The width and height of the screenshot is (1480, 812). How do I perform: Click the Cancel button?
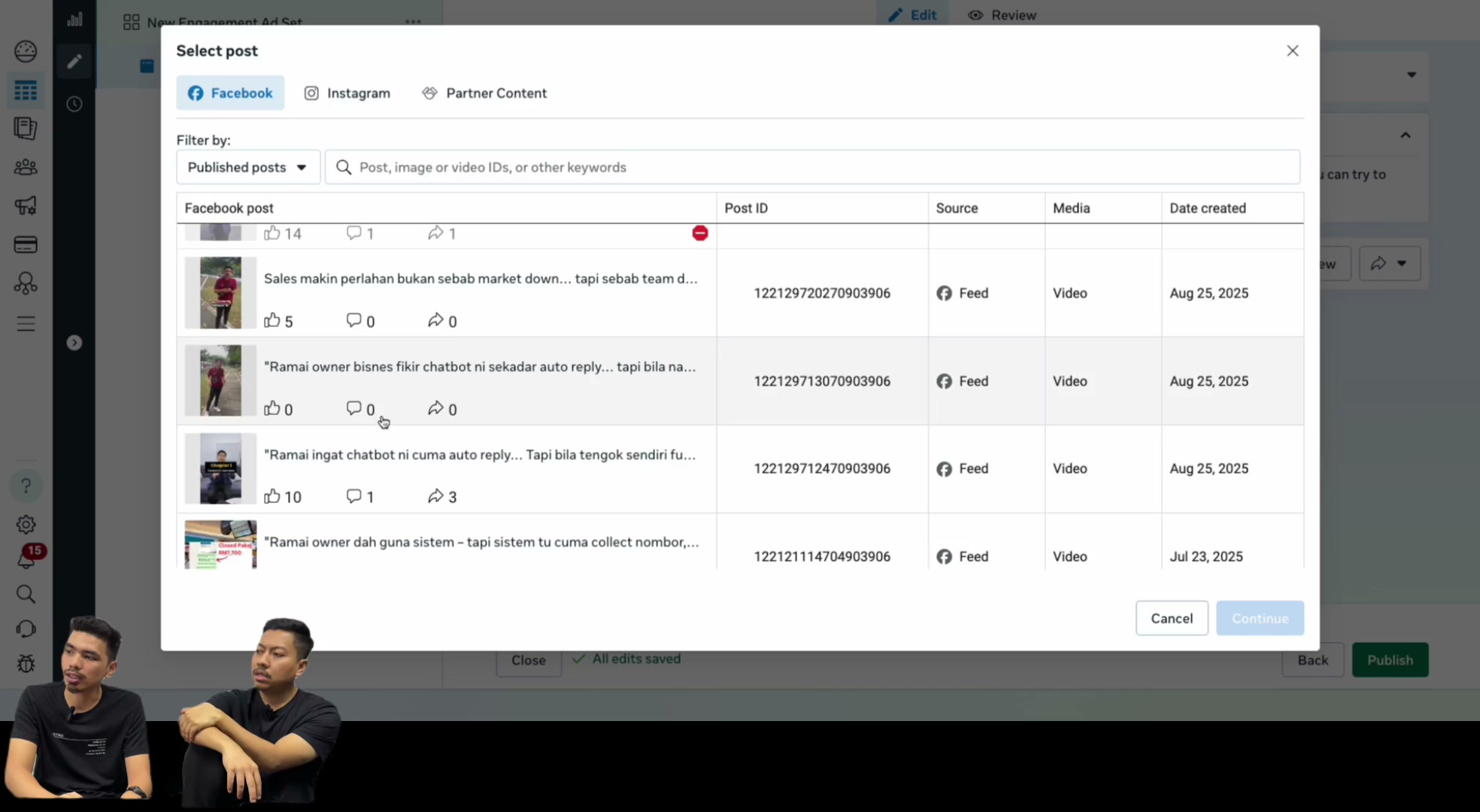point(1172,618)
